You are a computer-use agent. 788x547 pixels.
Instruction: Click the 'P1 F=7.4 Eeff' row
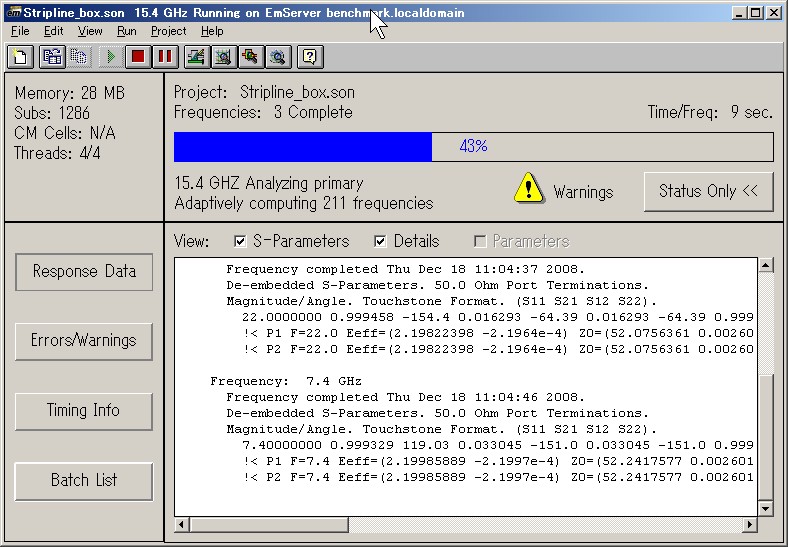[499, 462]
